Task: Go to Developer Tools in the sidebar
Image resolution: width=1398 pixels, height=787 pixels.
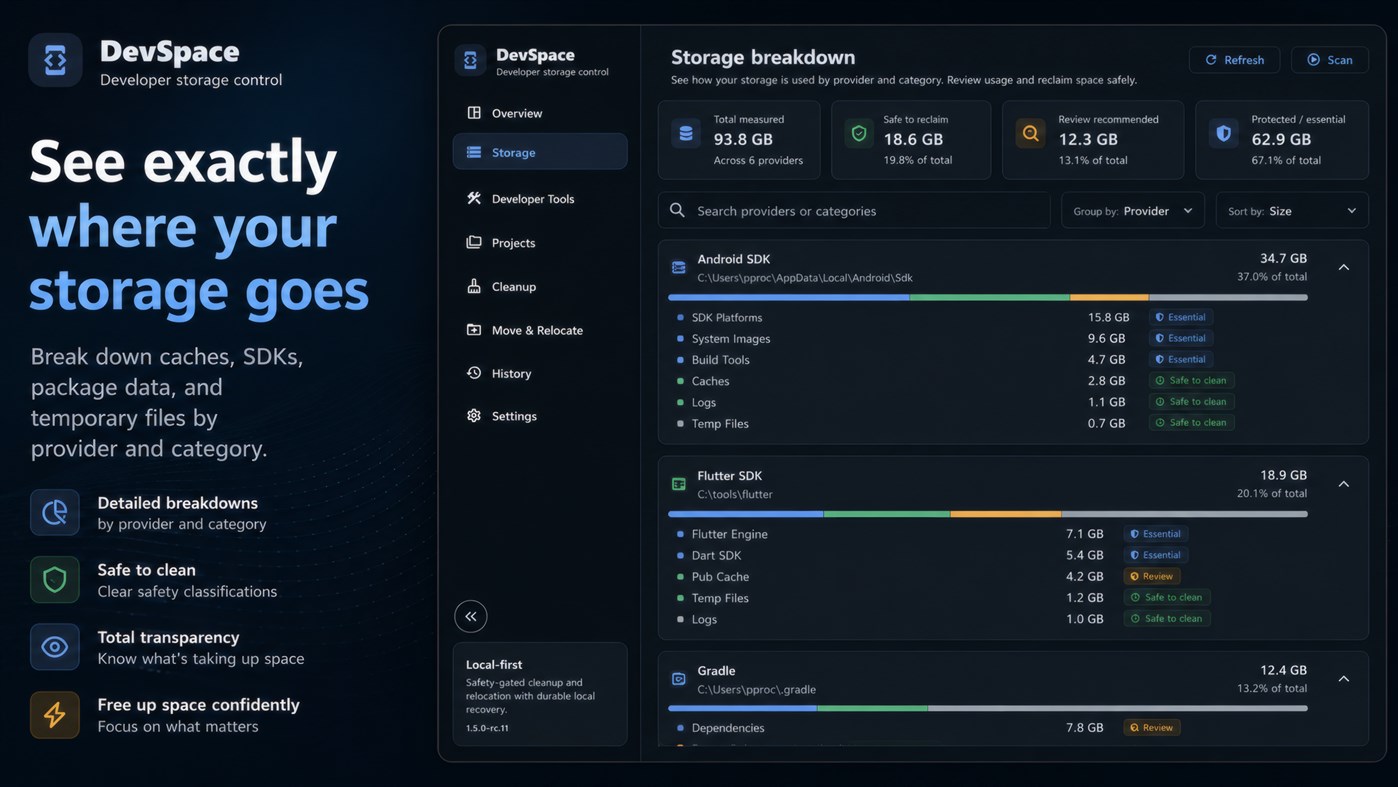Action: pyautogui.click(x=540, y=199)
